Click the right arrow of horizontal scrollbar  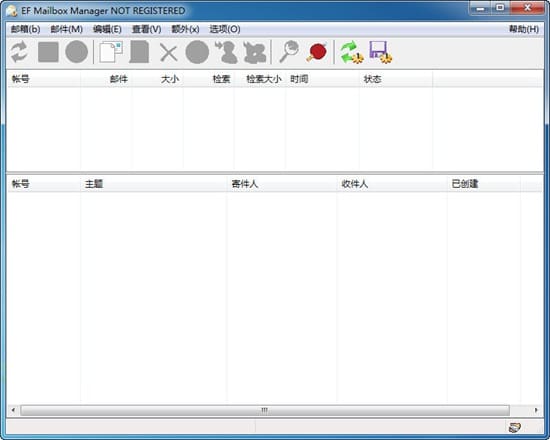(536, 410)
